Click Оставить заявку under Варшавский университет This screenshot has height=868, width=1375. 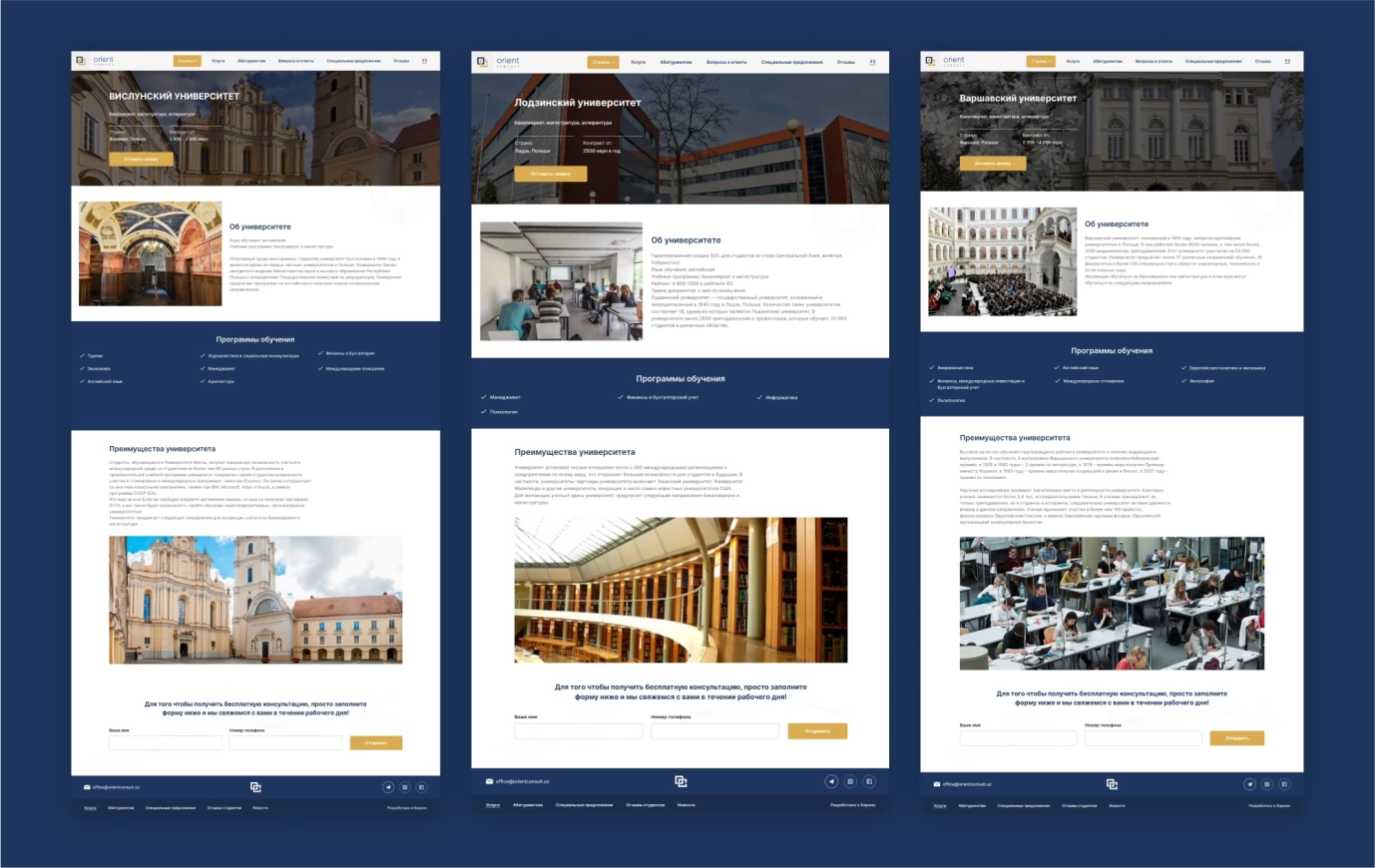993,163
